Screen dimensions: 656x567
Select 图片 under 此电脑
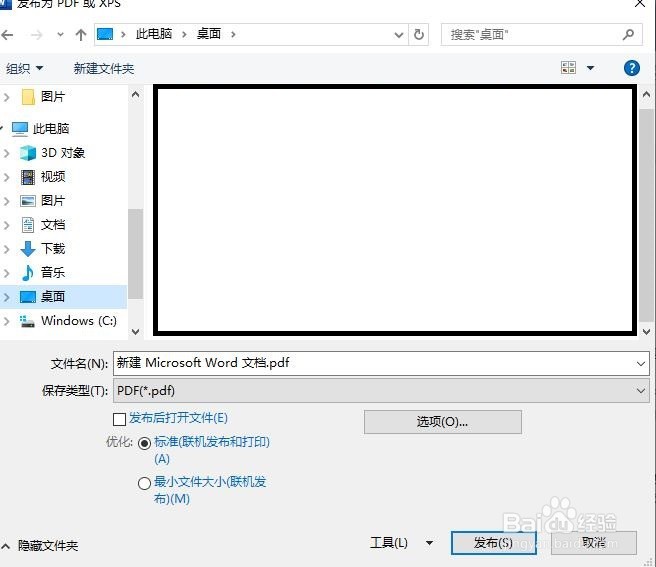[x=43, y=201]
